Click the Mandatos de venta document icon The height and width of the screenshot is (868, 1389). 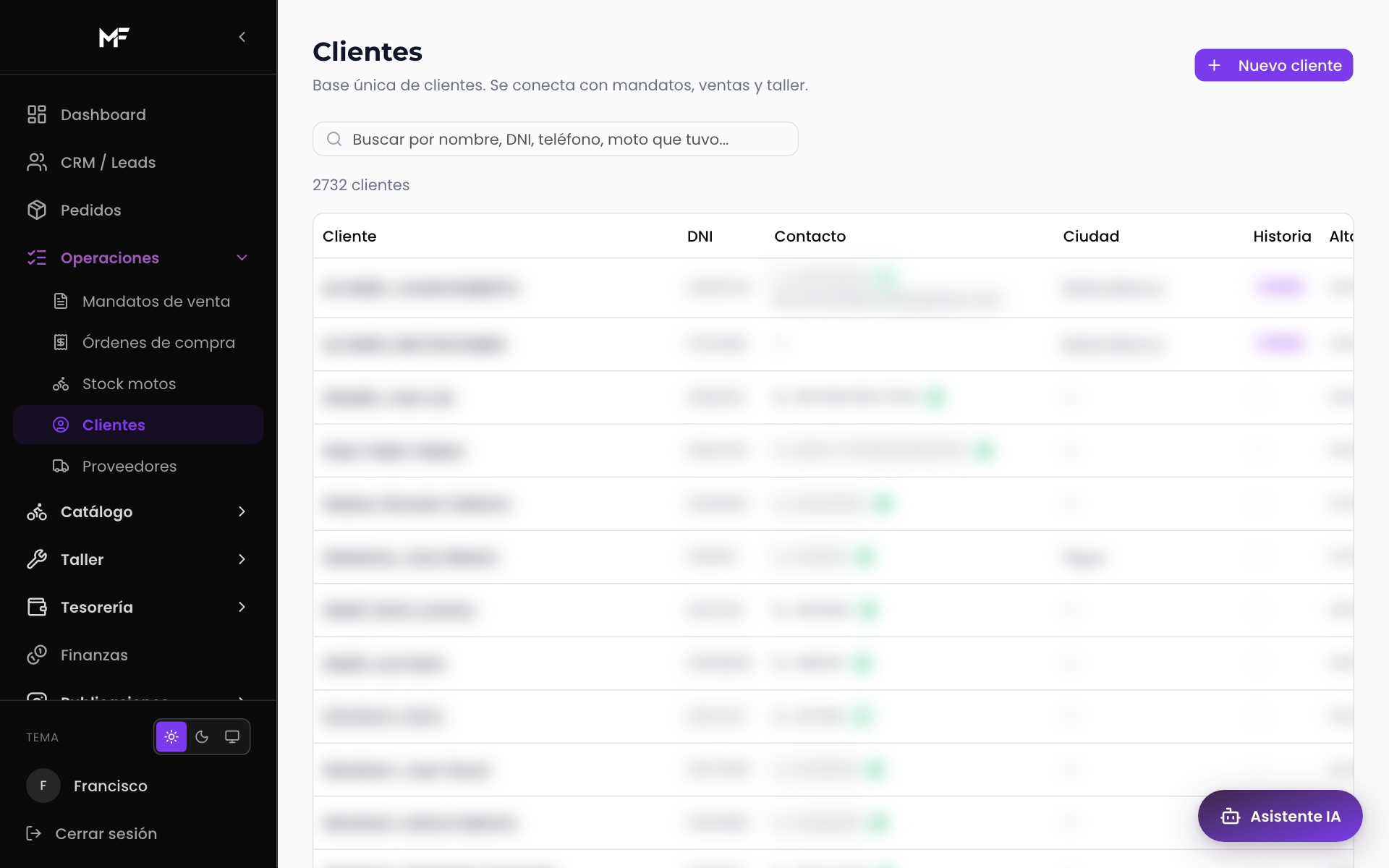61,301
